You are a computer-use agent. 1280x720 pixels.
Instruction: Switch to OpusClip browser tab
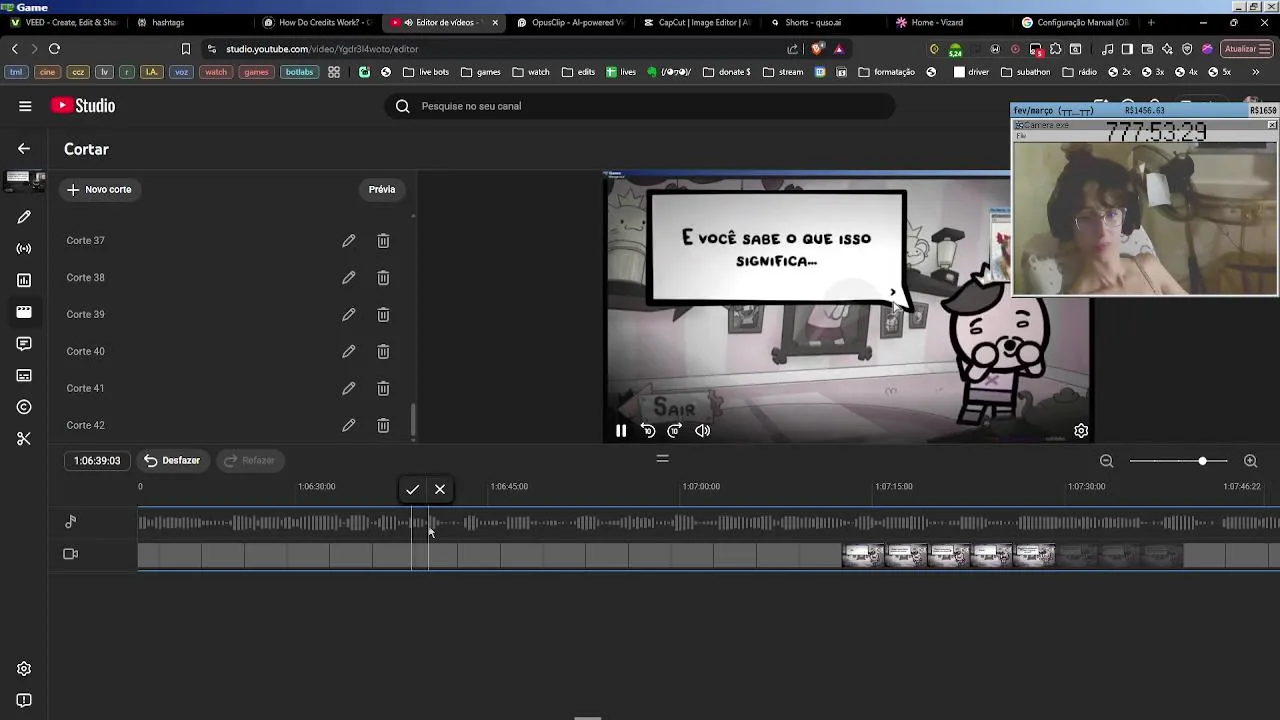pos(571,22)
